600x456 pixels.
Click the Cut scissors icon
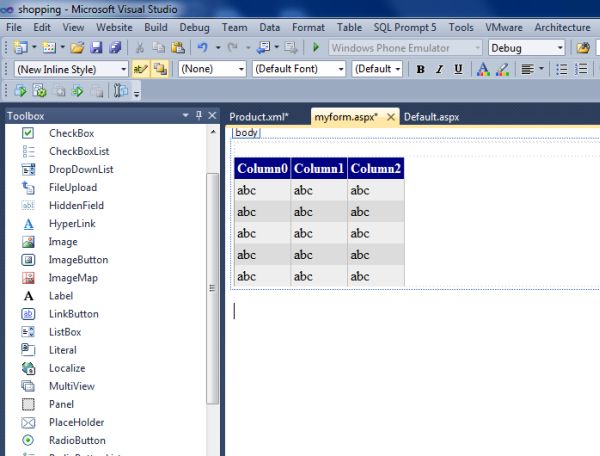click(140, 48)
